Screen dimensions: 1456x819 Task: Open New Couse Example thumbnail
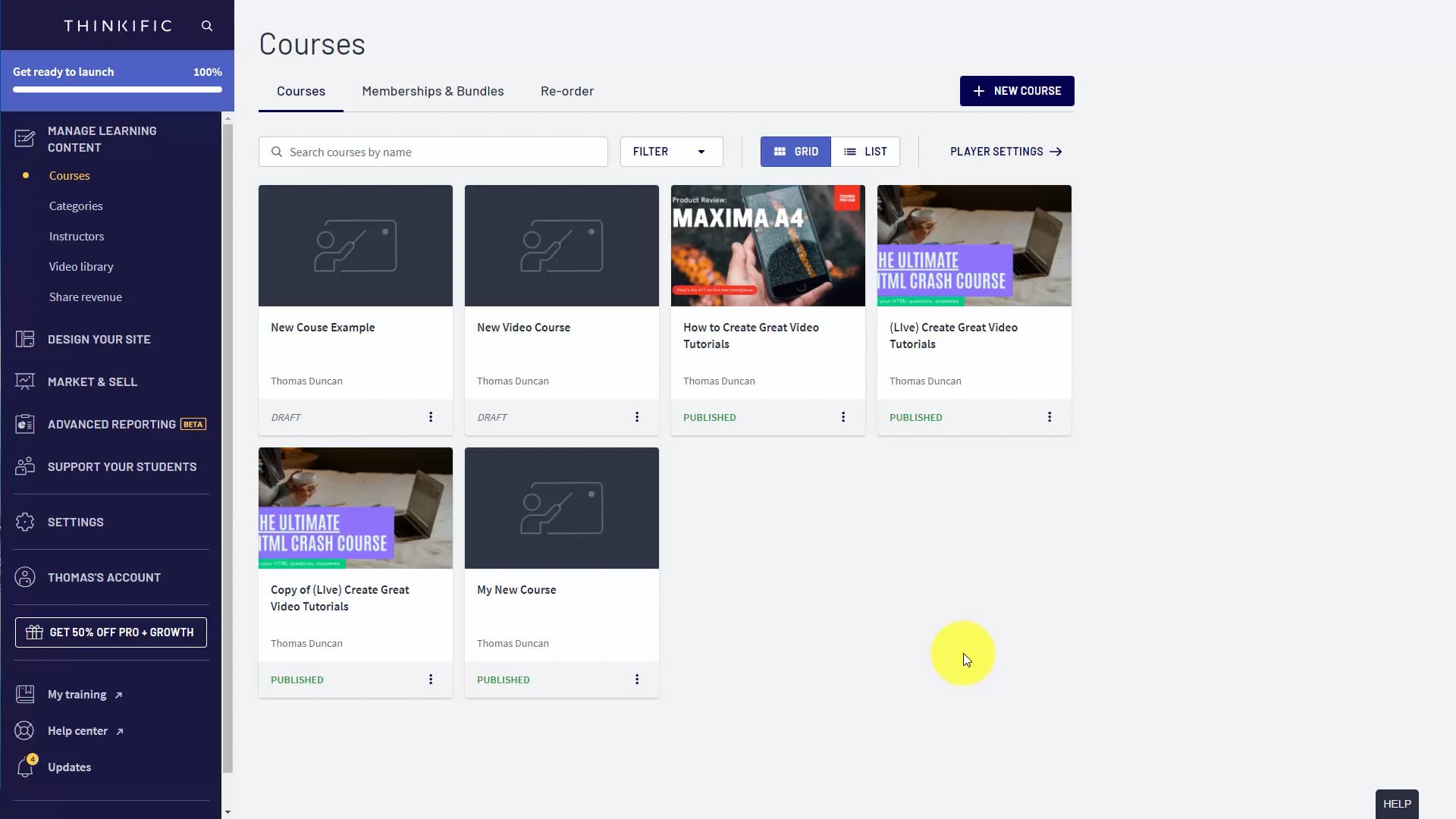point(356,246)
